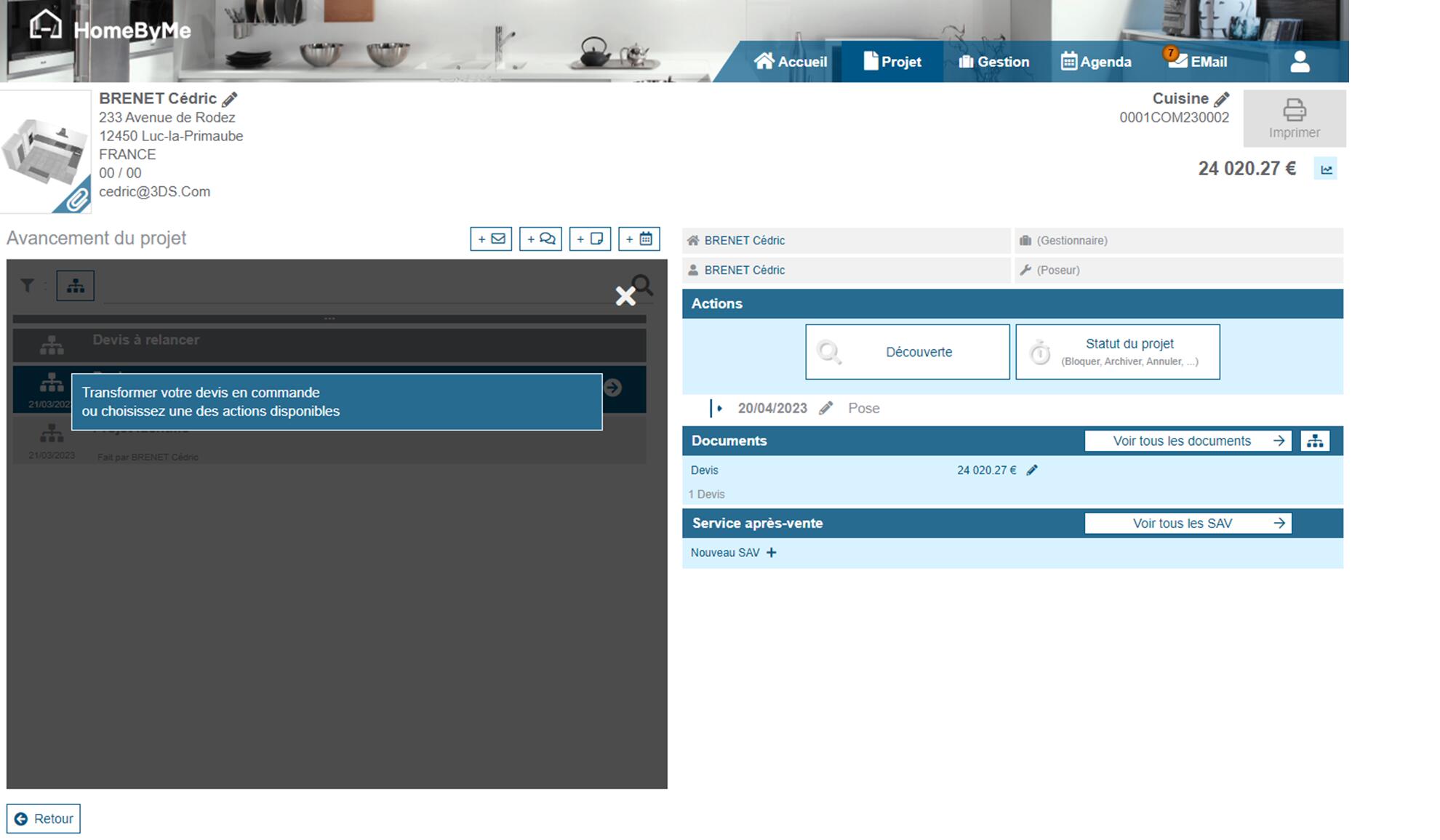Edit the Cuisine project name pencil

tap(1222, 99)
